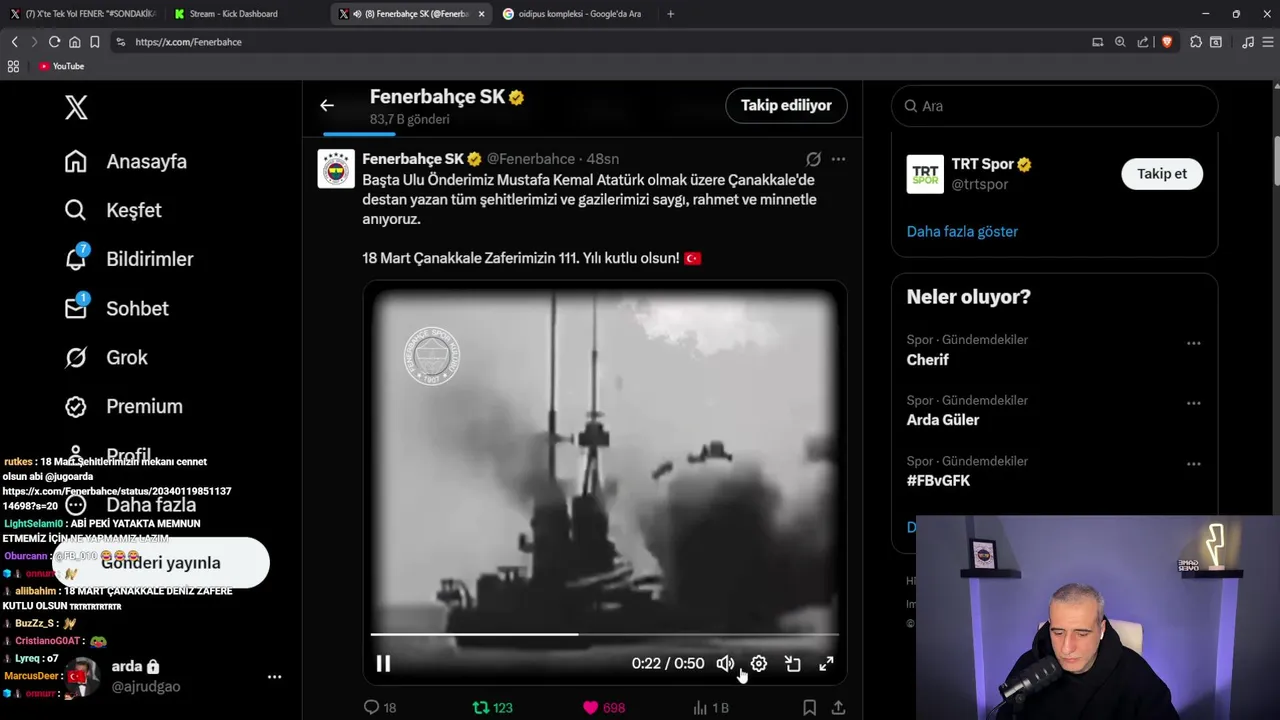Open the Fenerbahçe SK tweet avatar
This screenshot has height=720, width=1280.
(x=336, y=168)
